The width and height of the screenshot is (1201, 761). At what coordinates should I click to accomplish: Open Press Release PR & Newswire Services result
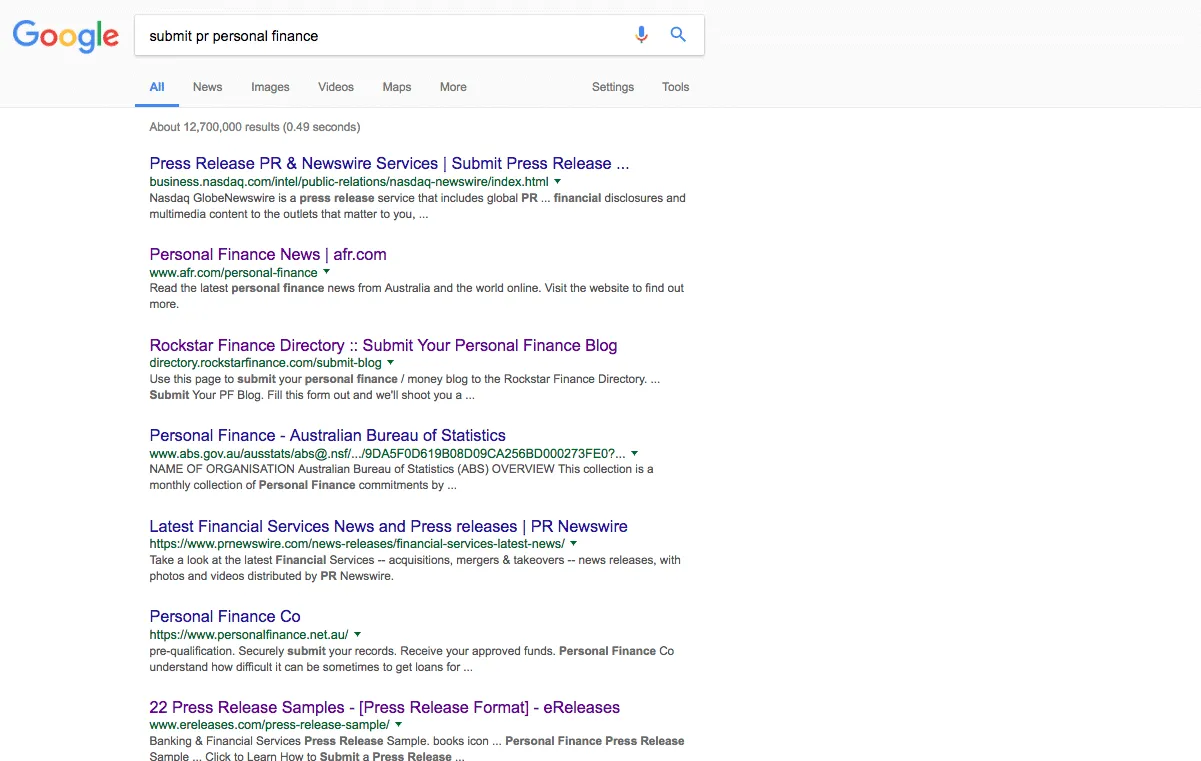click(x=389, y=163)
